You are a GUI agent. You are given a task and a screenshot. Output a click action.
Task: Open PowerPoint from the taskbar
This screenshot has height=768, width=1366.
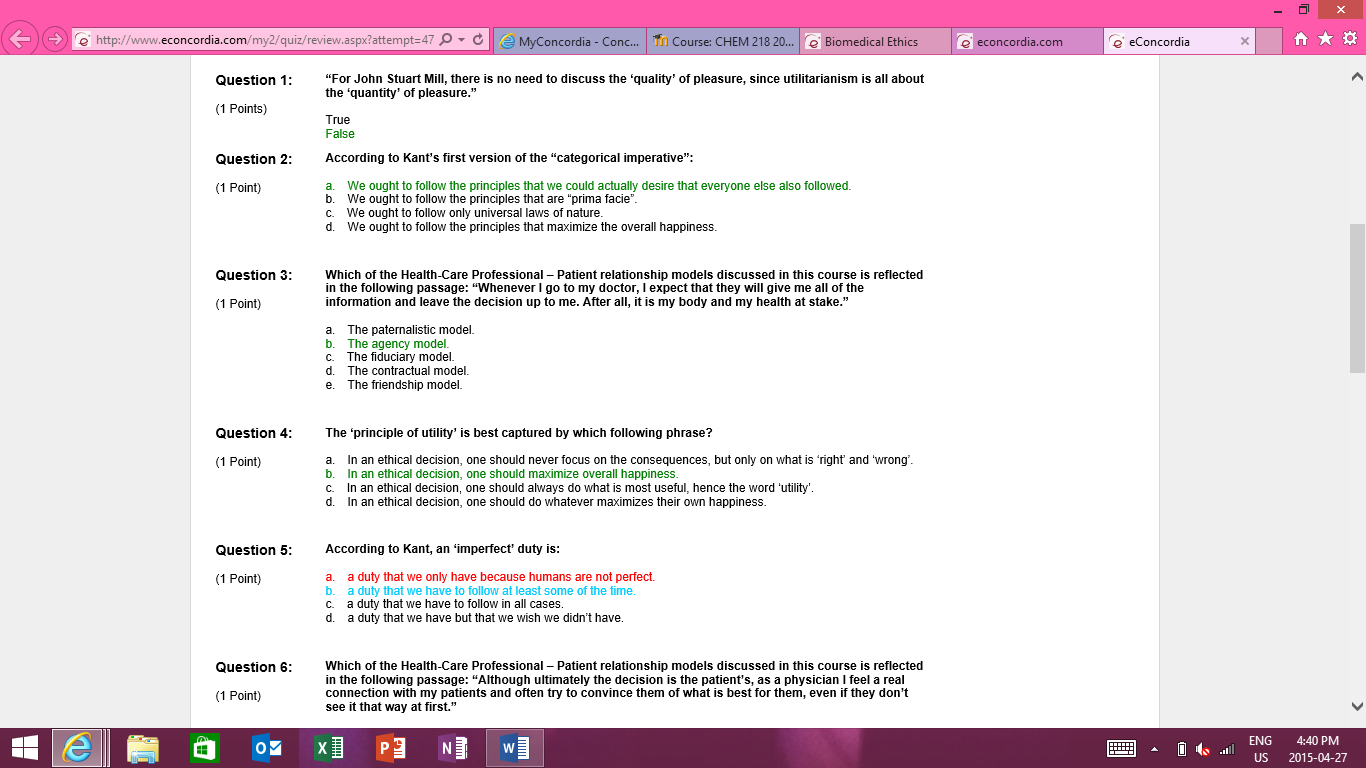tap(390, 748)
